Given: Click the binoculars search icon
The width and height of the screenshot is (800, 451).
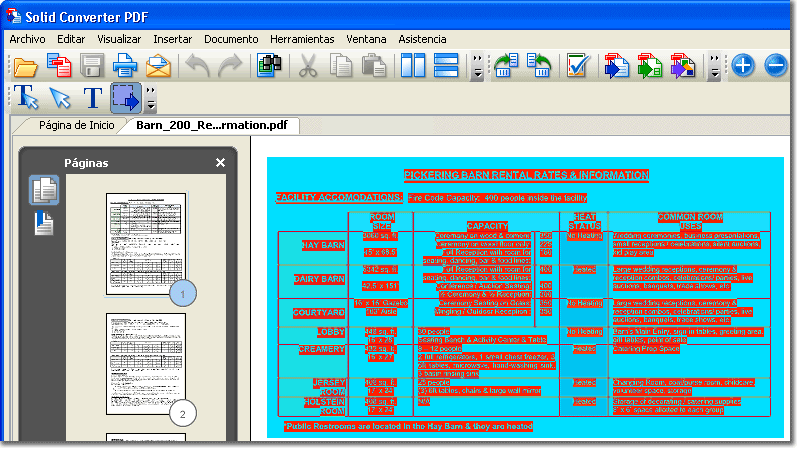Looking at the screenshot, I should (268, 67).
